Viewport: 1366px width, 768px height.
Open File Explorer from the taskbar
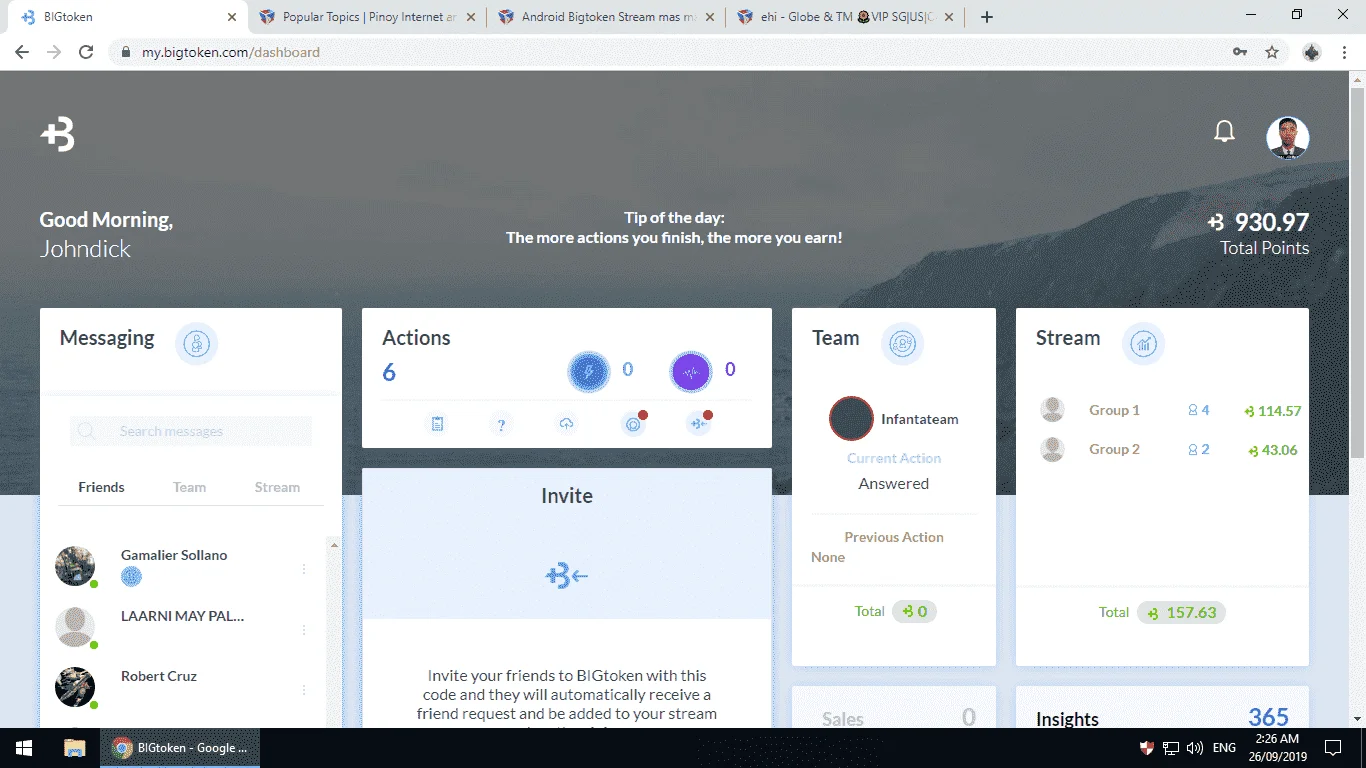tap(75, 747)
